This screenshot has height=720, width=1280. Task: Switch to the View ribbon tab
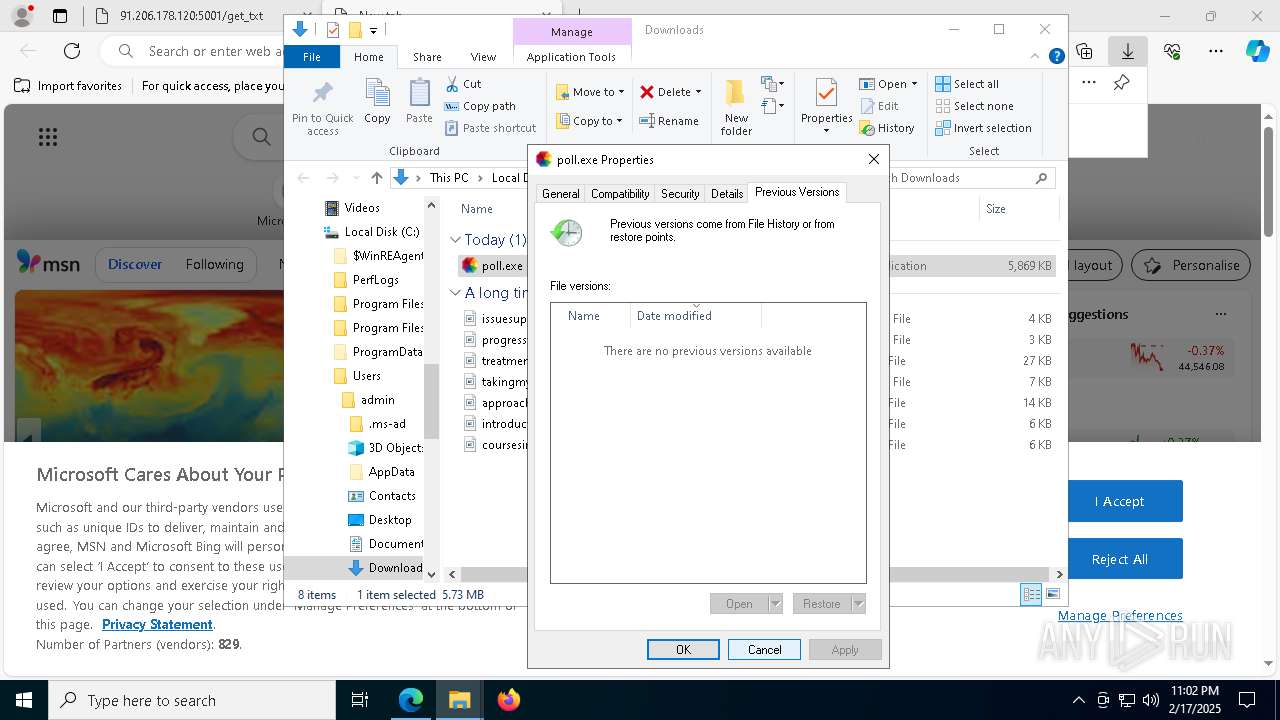pyautogui.click(x=483, y=57)
